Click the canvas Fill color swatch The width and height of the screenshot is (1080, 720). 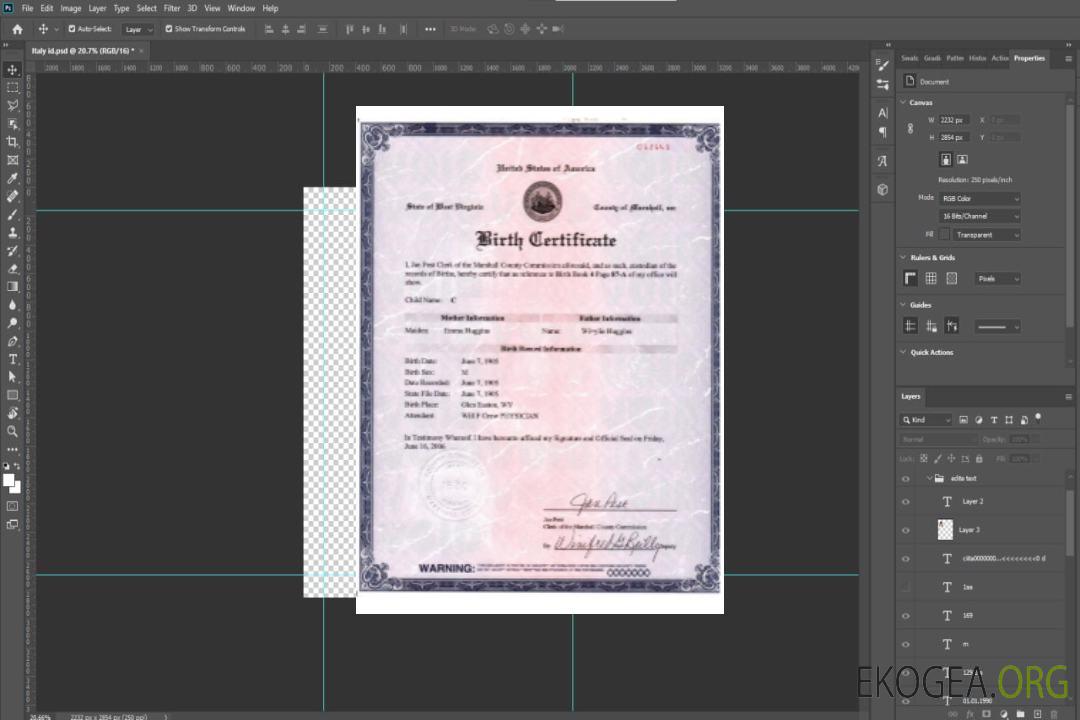click(945, 235)
